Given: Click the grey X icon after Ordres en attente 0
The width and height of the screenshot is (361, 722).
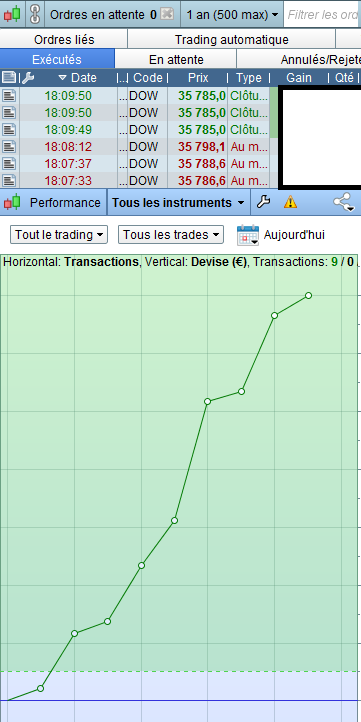Looking at the screenshot, I should (x=167, y=14).
